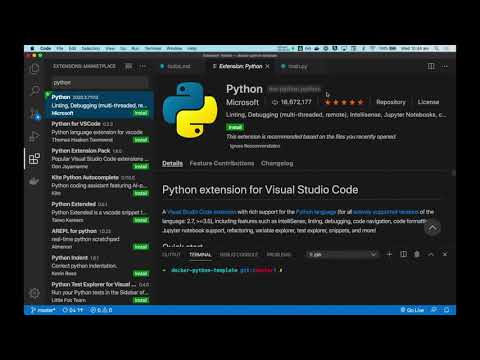Click the scroll-to-top round arrow button
Image resolution: width=480 pixels, height=360 pixels.
tap(432, 228)
